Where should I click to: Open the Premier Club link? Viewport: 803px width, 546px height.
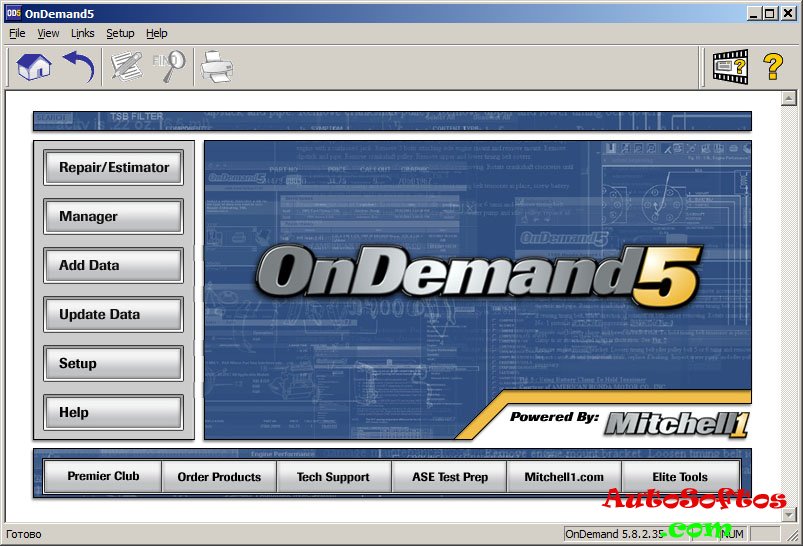tap(103, 476)
